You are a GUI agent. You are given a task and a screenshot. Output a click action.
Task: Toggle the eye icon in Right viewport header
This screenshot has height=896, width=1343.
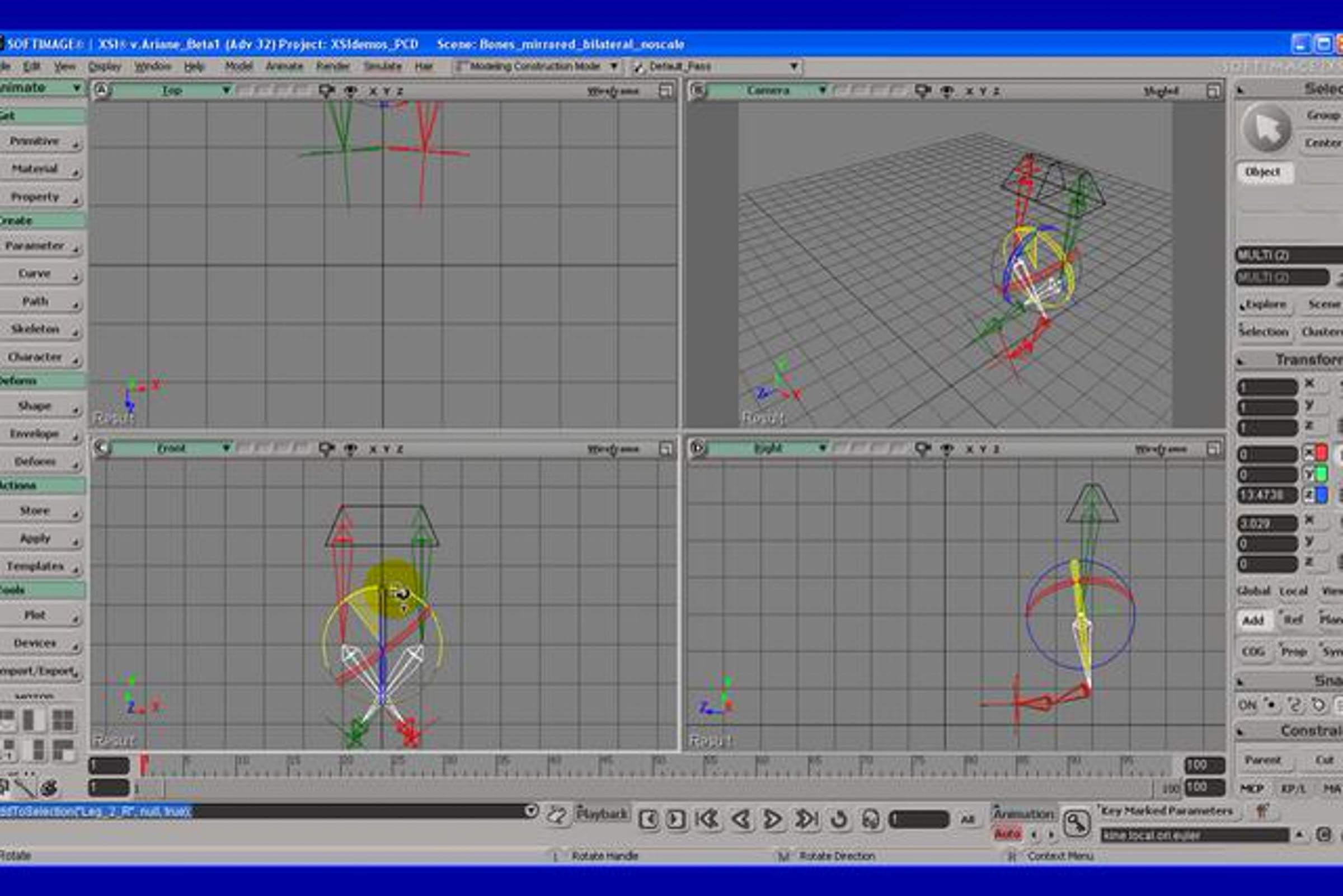pos(947,449)
